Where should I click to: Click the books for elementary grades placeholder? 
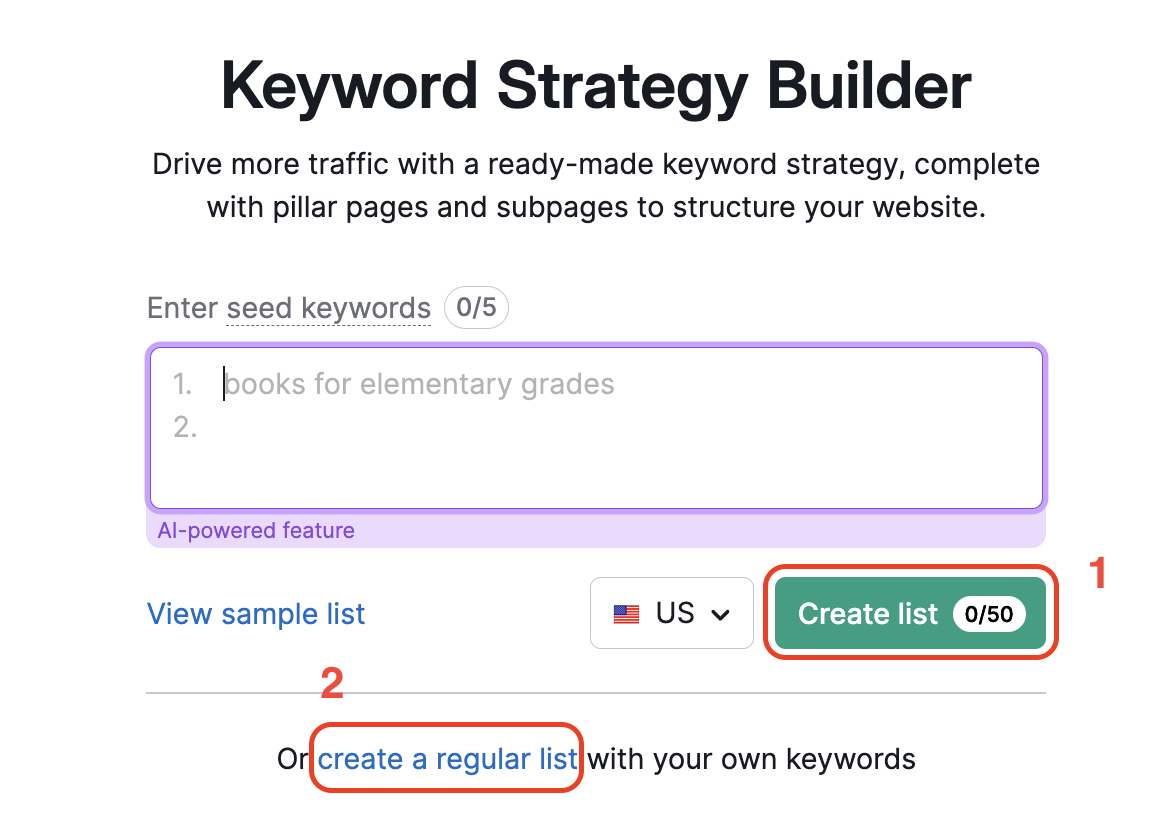point(419,383)
